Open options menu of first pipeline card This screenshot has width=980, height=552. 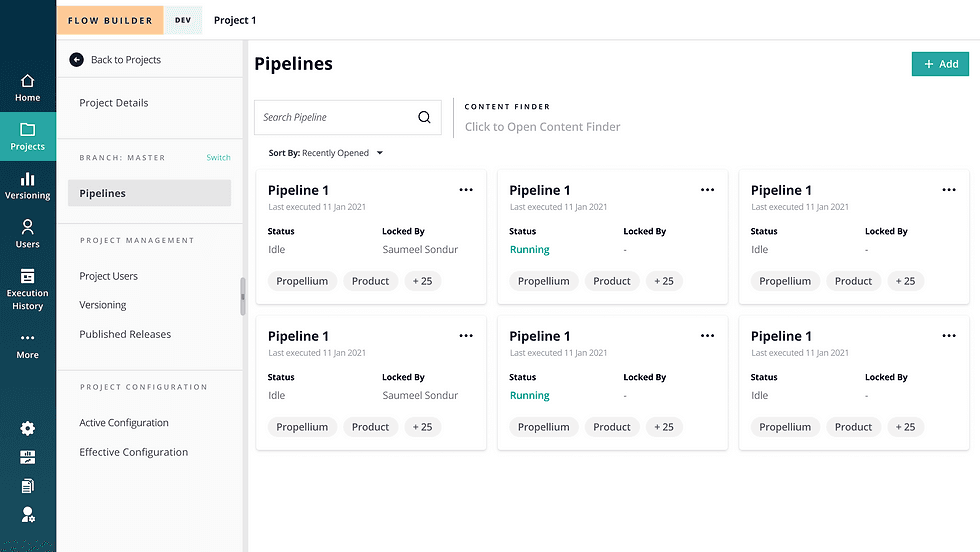pos(466,190)
